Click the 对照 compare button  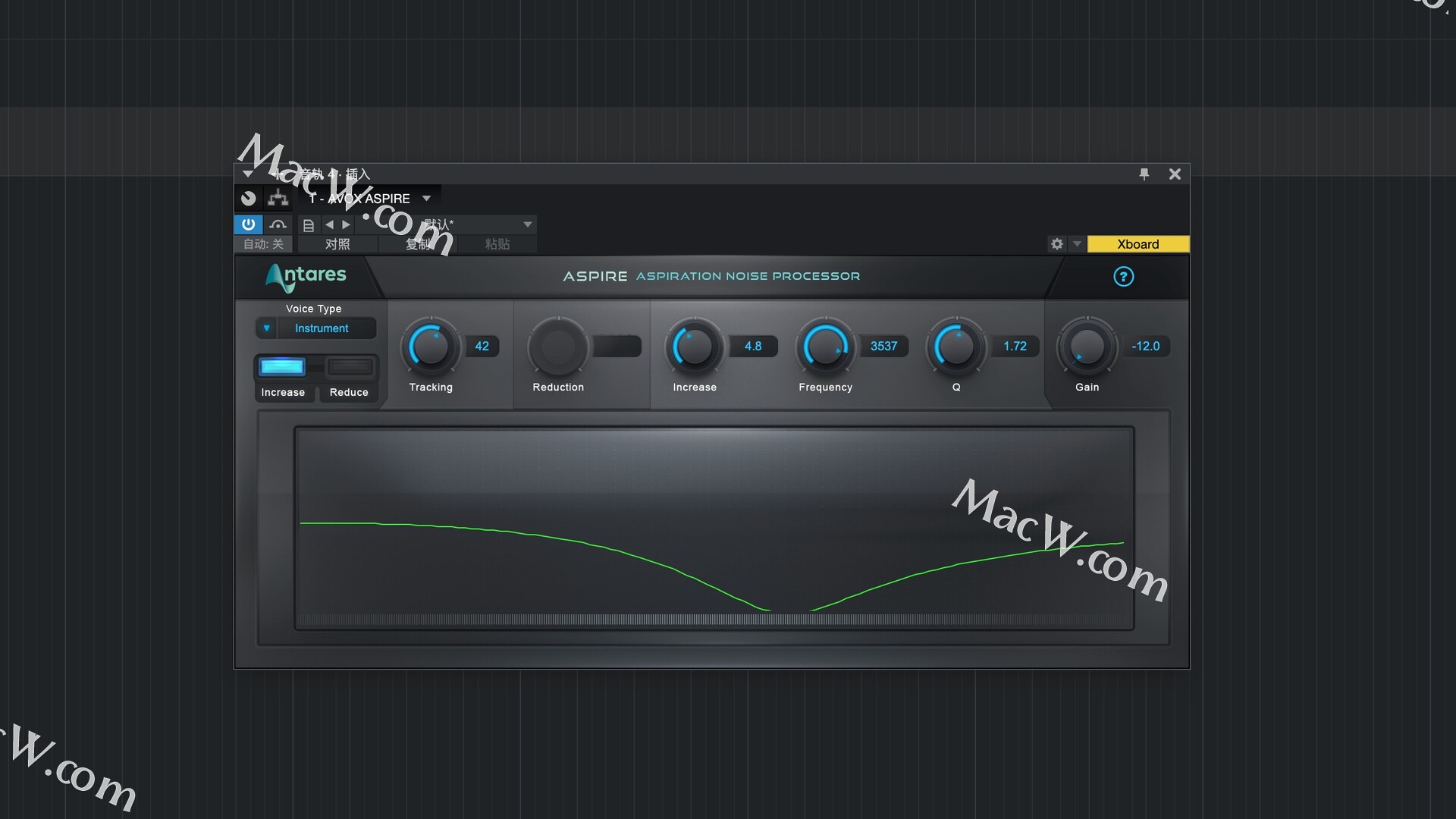[x=337, y=244]
